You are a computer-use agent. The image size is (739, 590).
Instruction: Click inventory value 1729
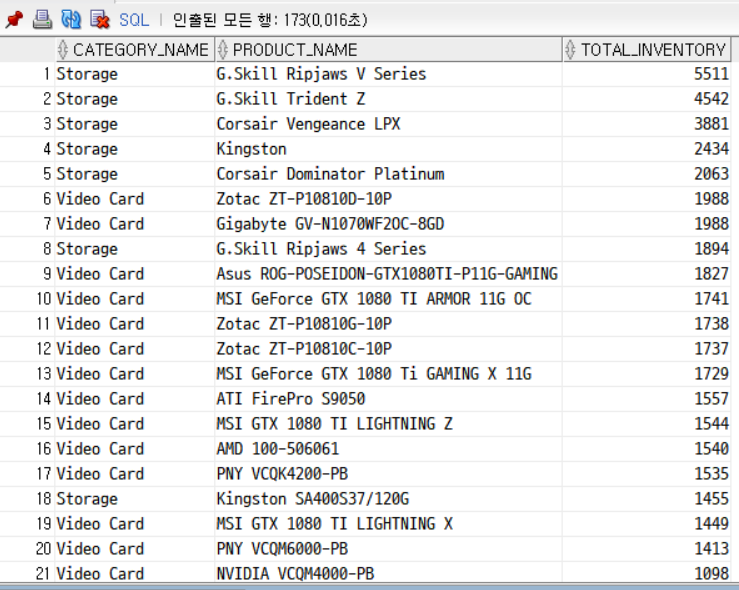coord(711,374)
